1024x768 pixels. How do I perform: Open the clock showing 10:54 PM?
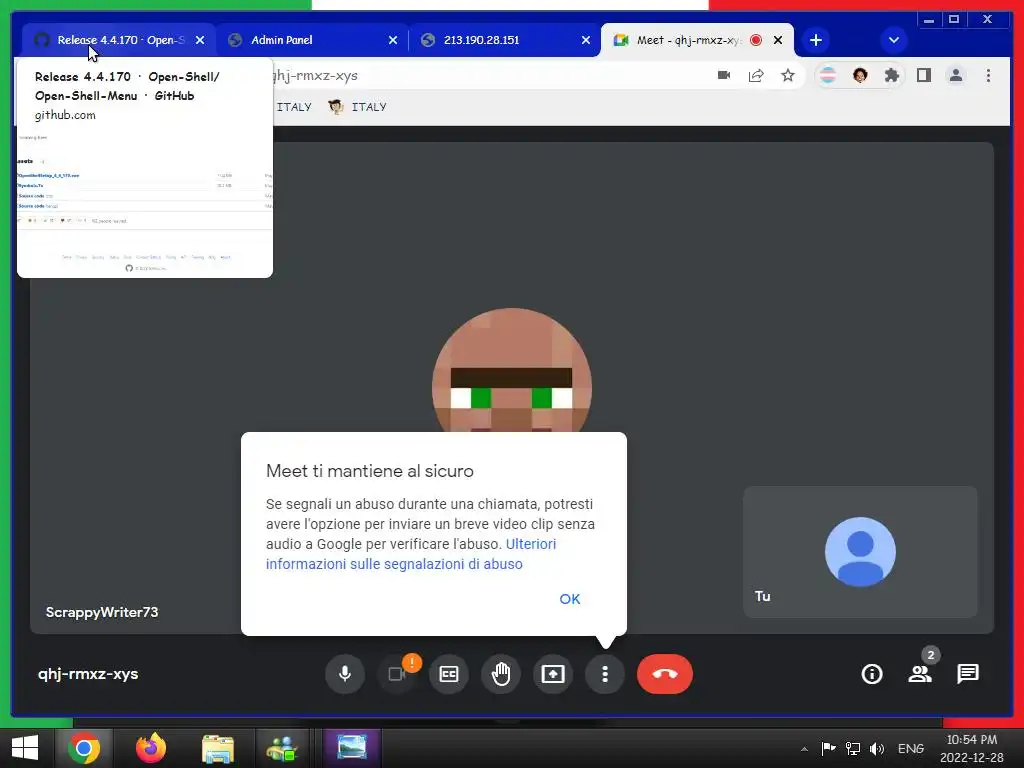(x=972, y=748)
